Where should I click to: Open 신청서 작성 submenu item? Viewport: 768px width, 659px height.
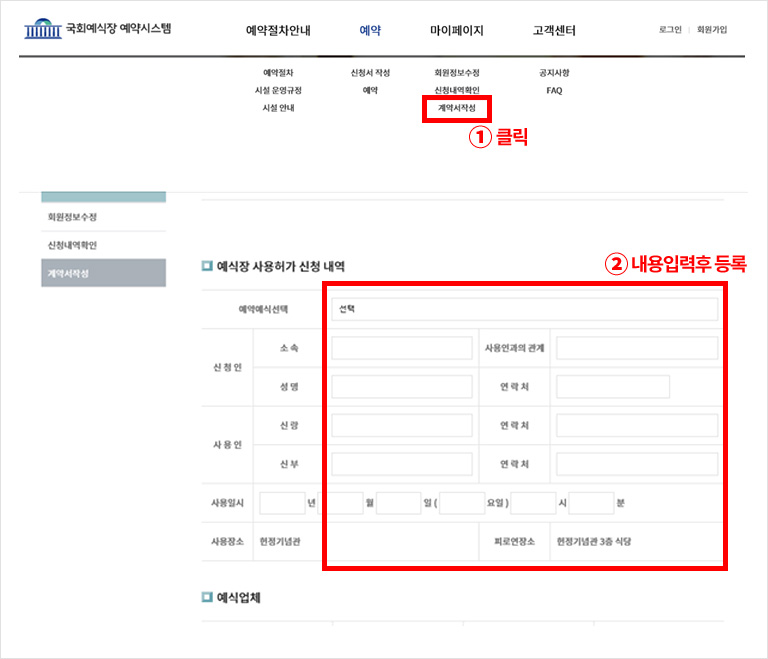pos(370,73)
